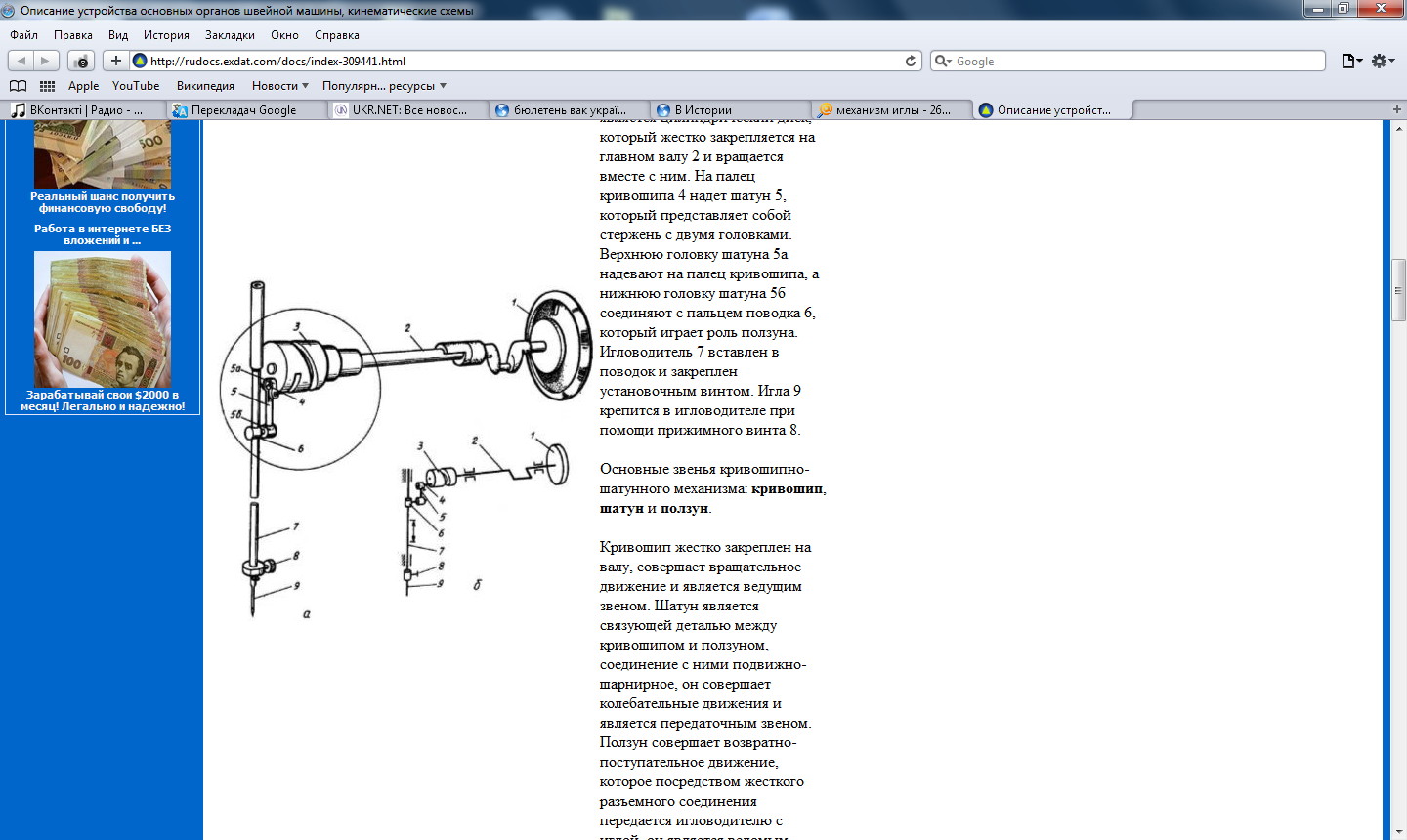Open the settings gear menu
This screenshot has width=1407, height=840.
[1383, 61]
